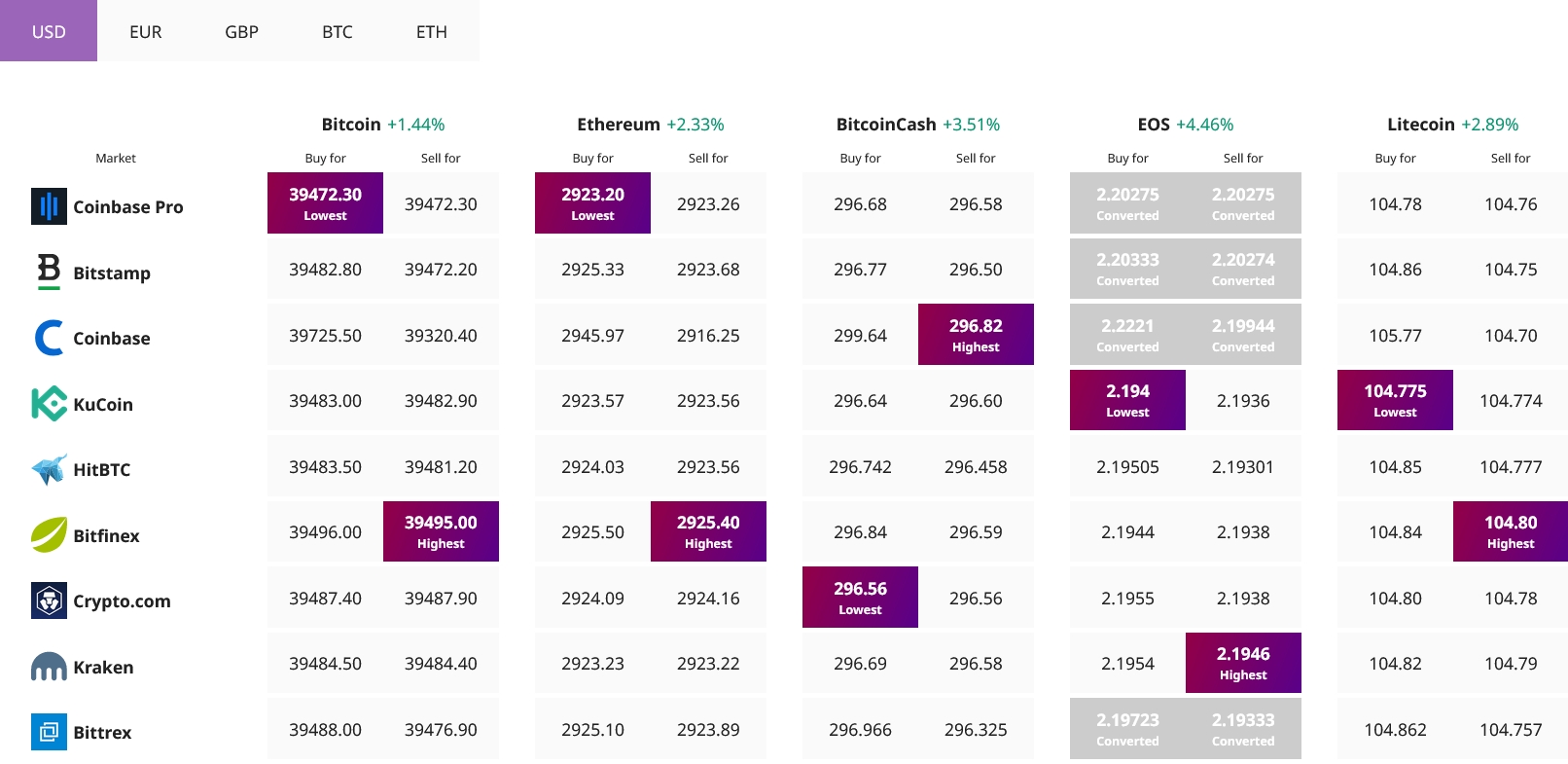
Task: Click the Bitcoin column heading
Action: 351,124
